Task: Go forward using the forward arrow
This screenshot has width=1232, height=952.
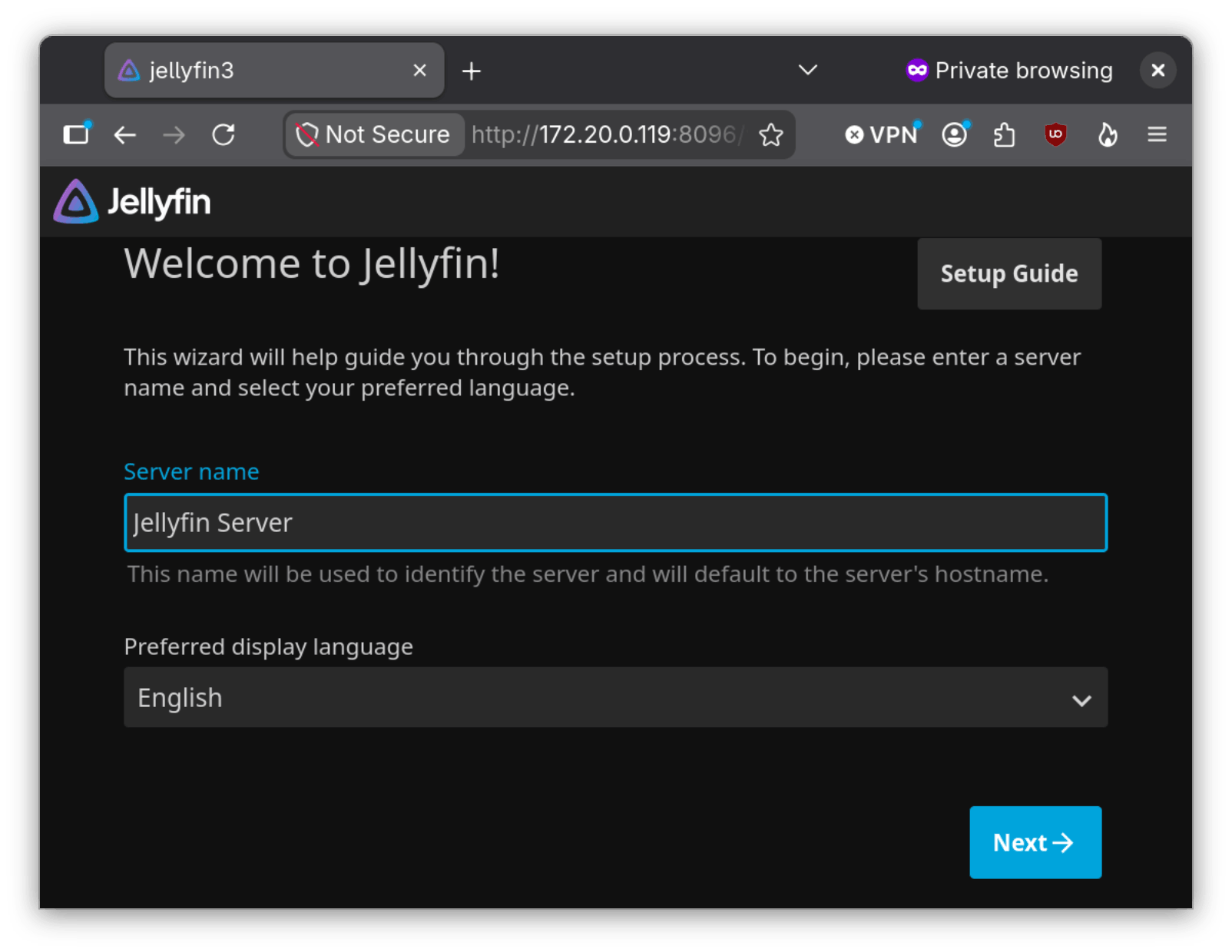Action: click(x=174, y=135)
